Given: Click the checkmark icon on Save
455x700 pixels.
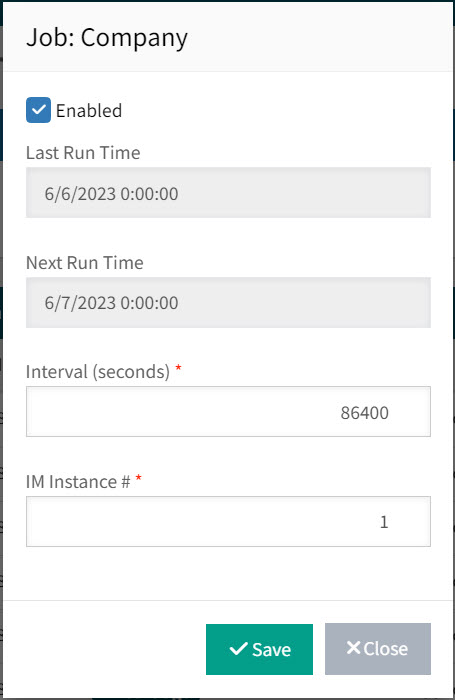Looking at the screenshot, I should [x=238, y=649].
